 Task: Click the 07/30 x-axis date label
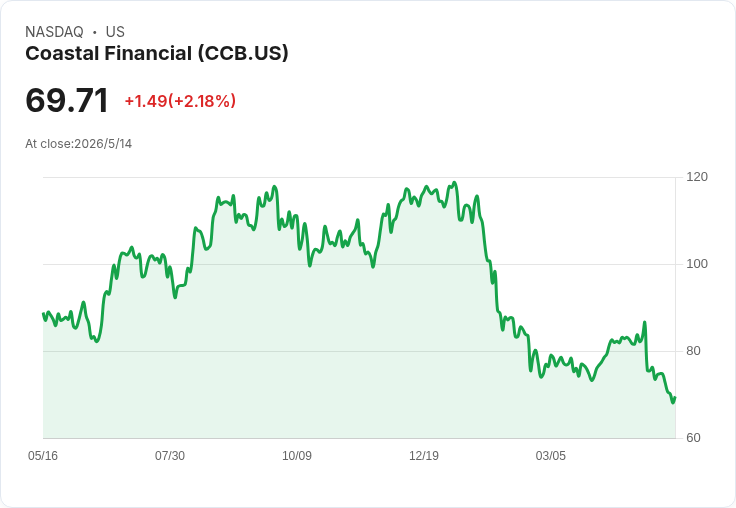(170, 456)
